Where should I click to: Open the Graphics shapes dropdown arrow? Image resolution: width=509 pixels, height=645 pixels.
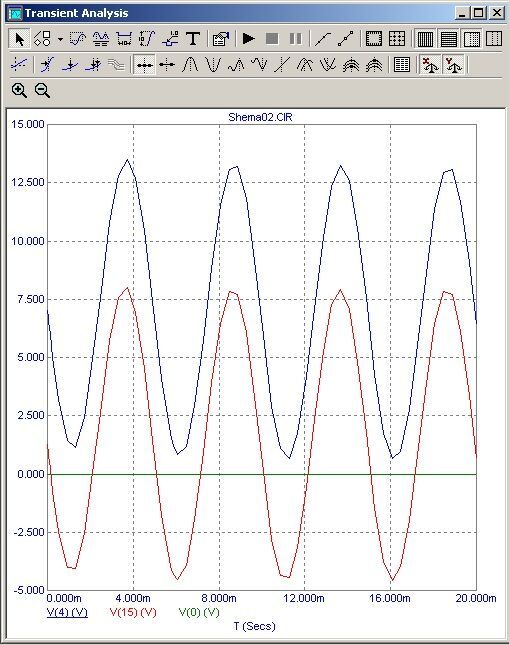click(x=60, y=39)
